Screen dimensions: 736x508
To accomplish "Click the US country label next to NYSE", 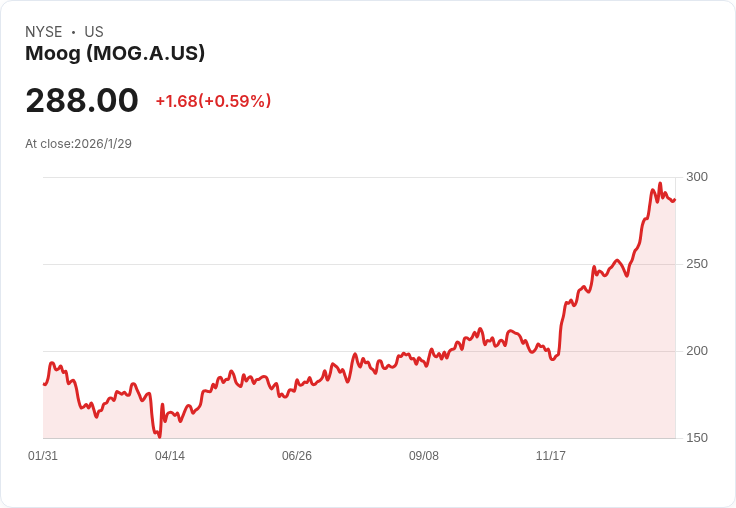I will [94, 32].
